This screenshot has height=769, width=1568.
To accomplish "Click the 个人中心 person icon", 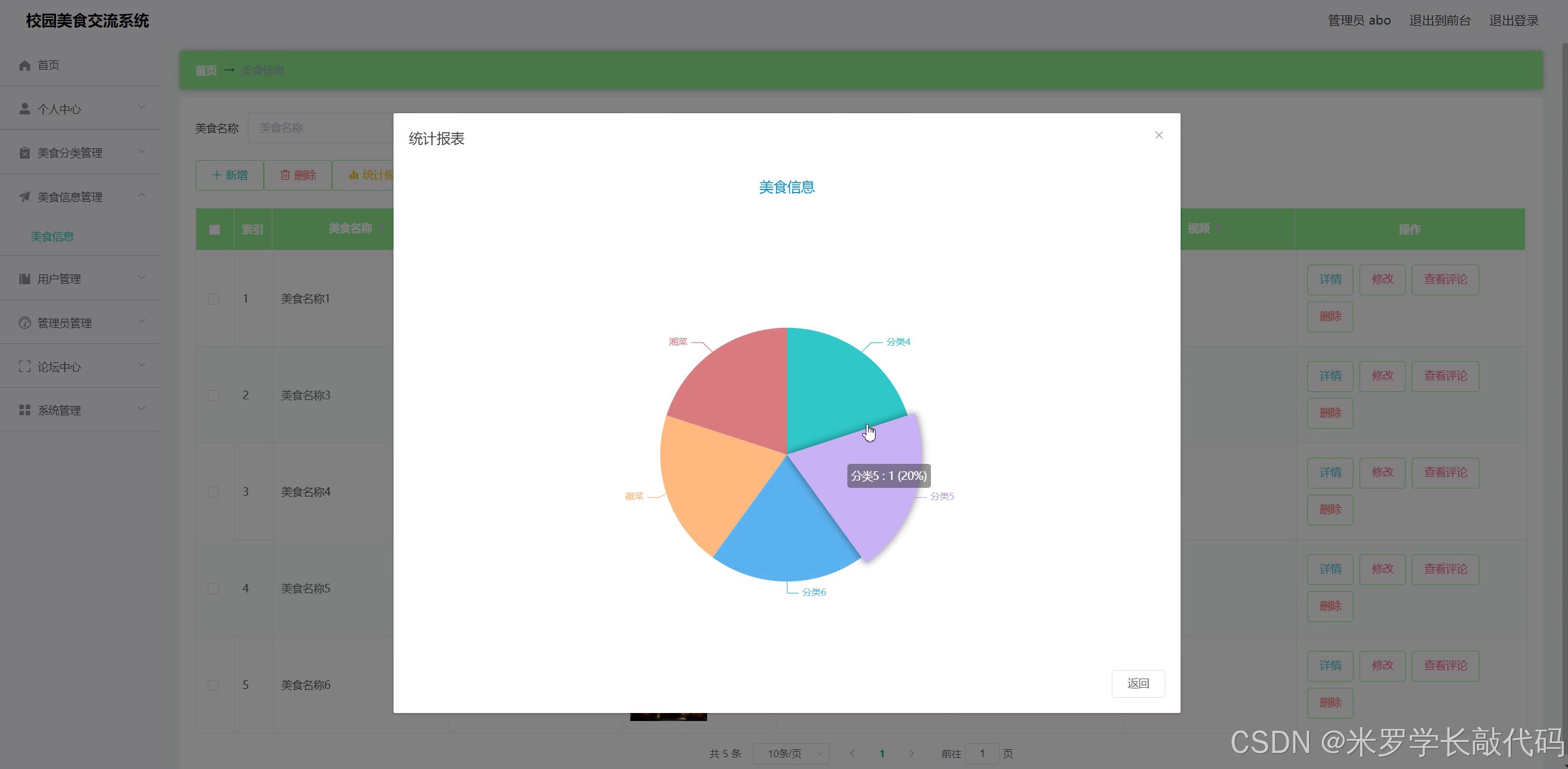I will [25, 108].
